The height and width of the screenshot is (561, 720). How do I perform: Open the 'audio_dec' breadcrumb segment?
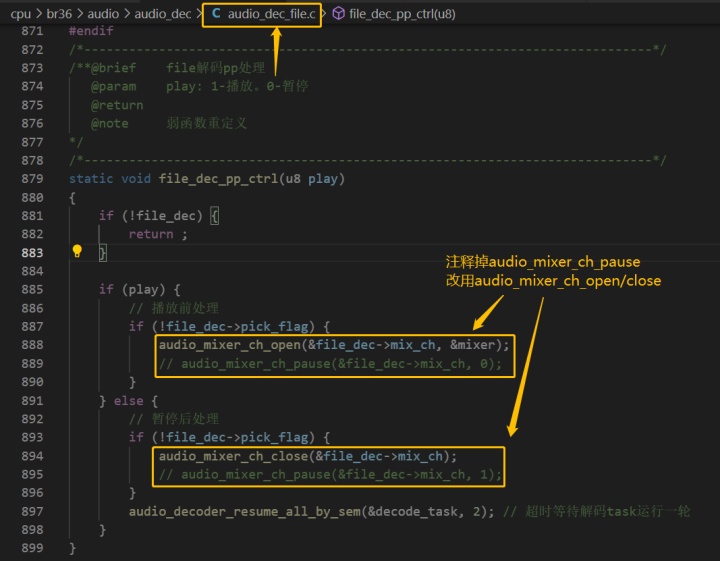[163, 14]
